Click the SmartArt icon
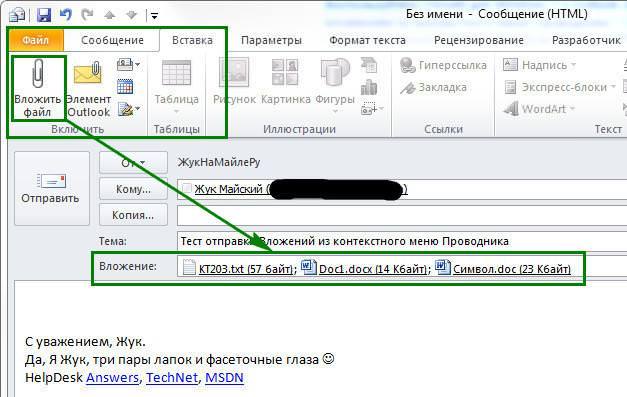The height and width of the screenshot is (397, 627). 369,65
